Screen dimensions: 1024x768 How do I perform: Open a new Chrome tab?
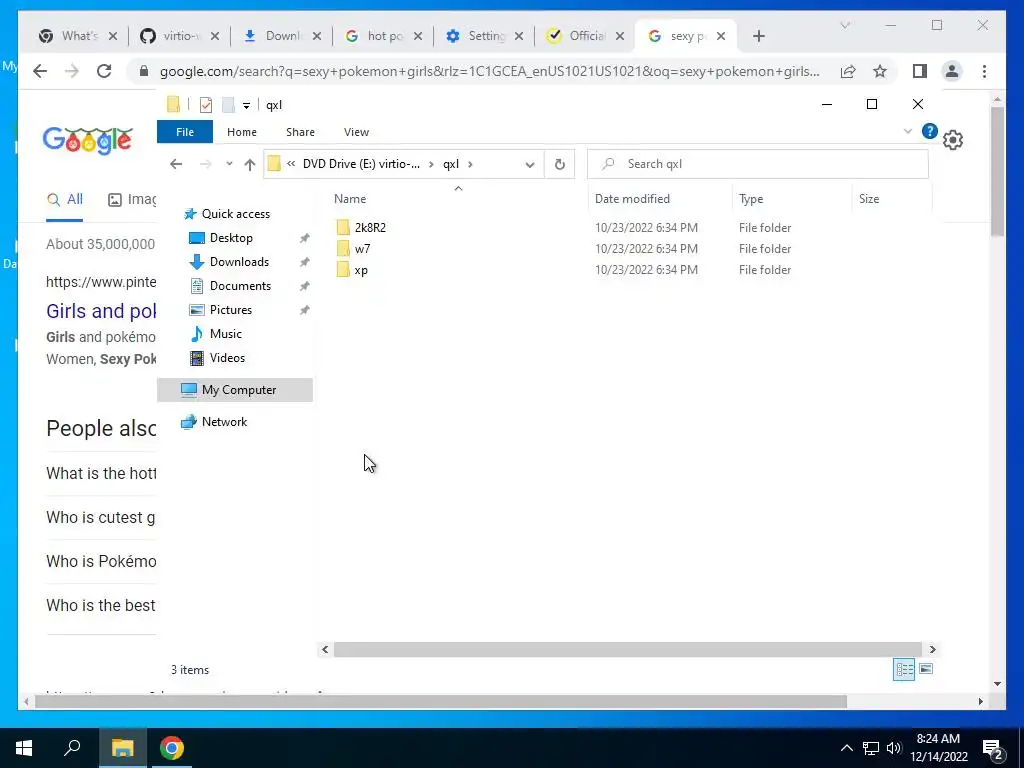coord(758,36)
